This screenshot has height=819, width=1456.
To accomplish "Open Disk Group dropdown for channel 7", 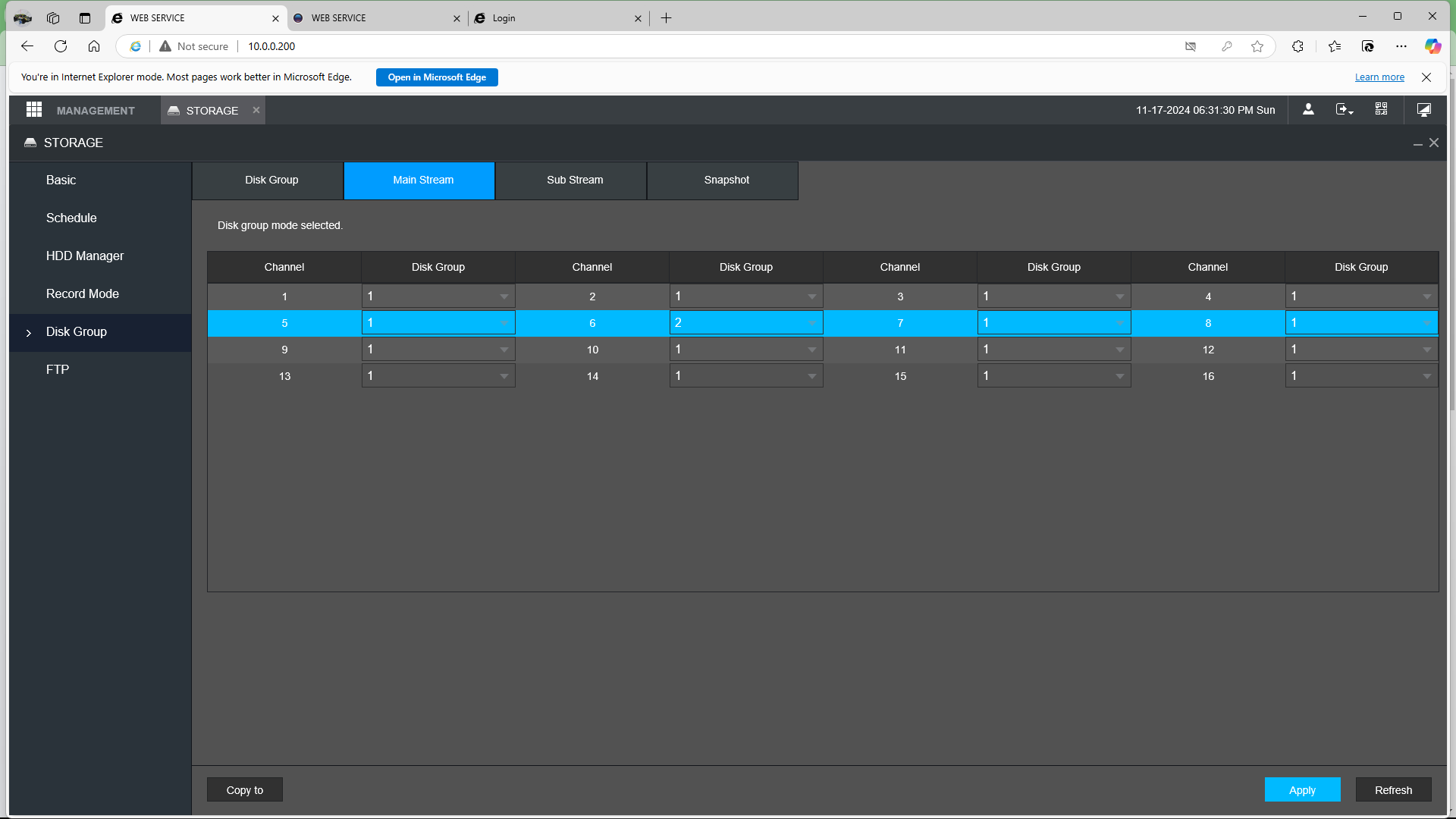I will 1054,323.
